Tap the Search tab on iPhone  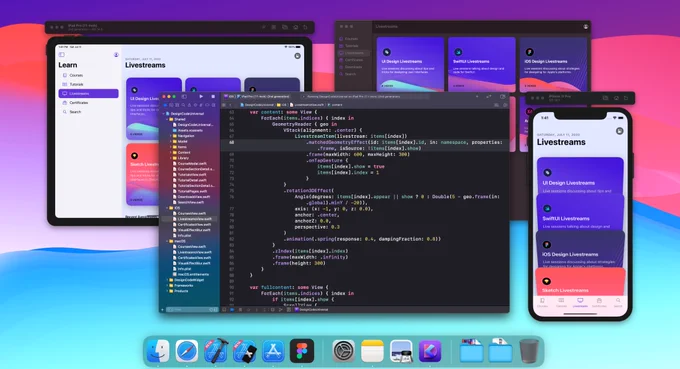(618, 303)
